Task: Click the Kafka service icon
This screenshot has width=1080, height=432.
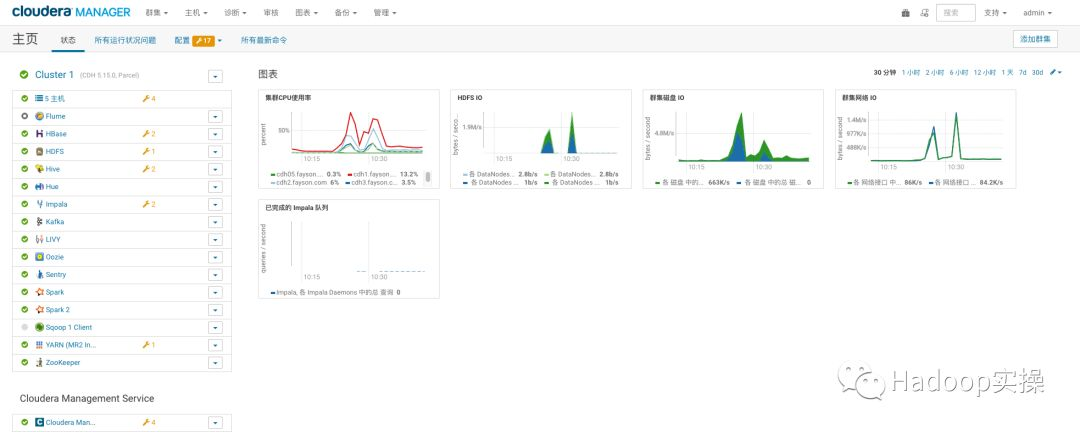Action: (40, 222)
